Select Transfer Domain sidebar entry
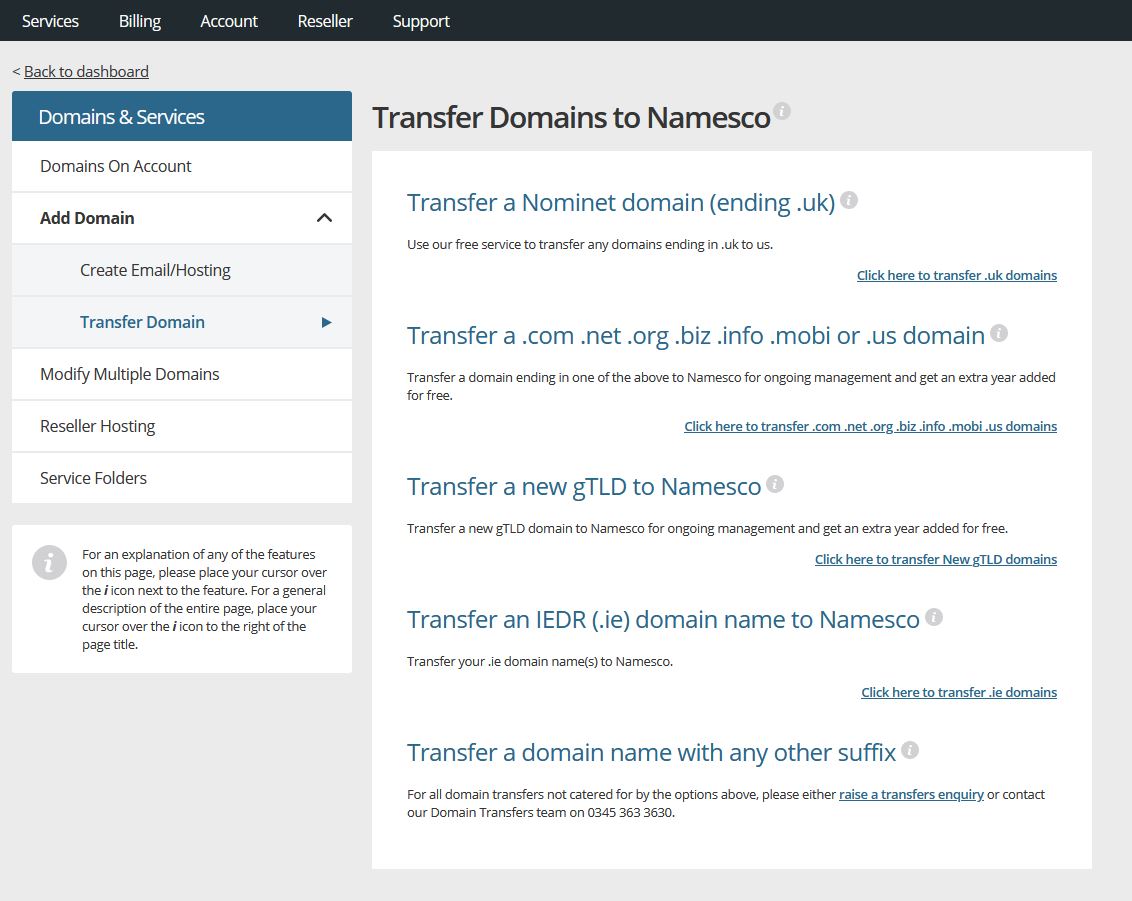 (x=182, y=322)
